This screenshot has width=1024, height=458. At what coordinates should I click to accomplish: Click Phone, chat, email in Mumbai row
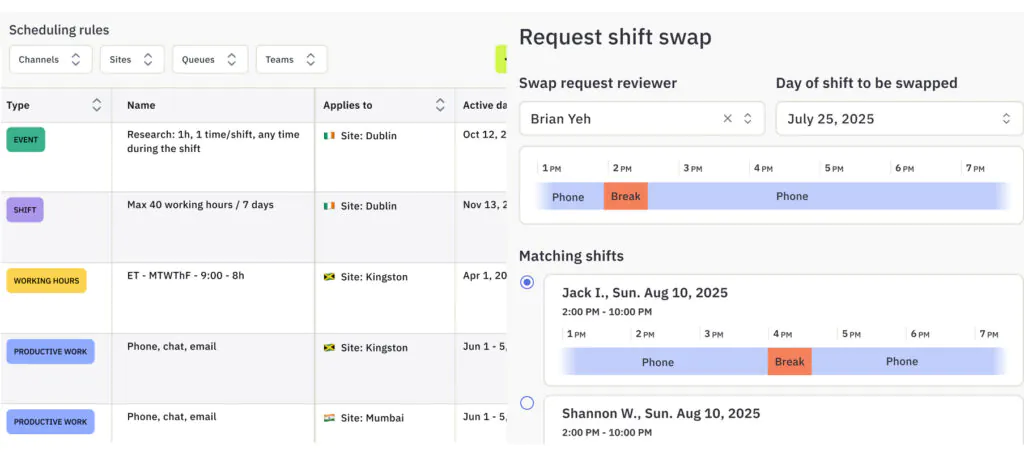pyautogui.click(x=172, y=417)
